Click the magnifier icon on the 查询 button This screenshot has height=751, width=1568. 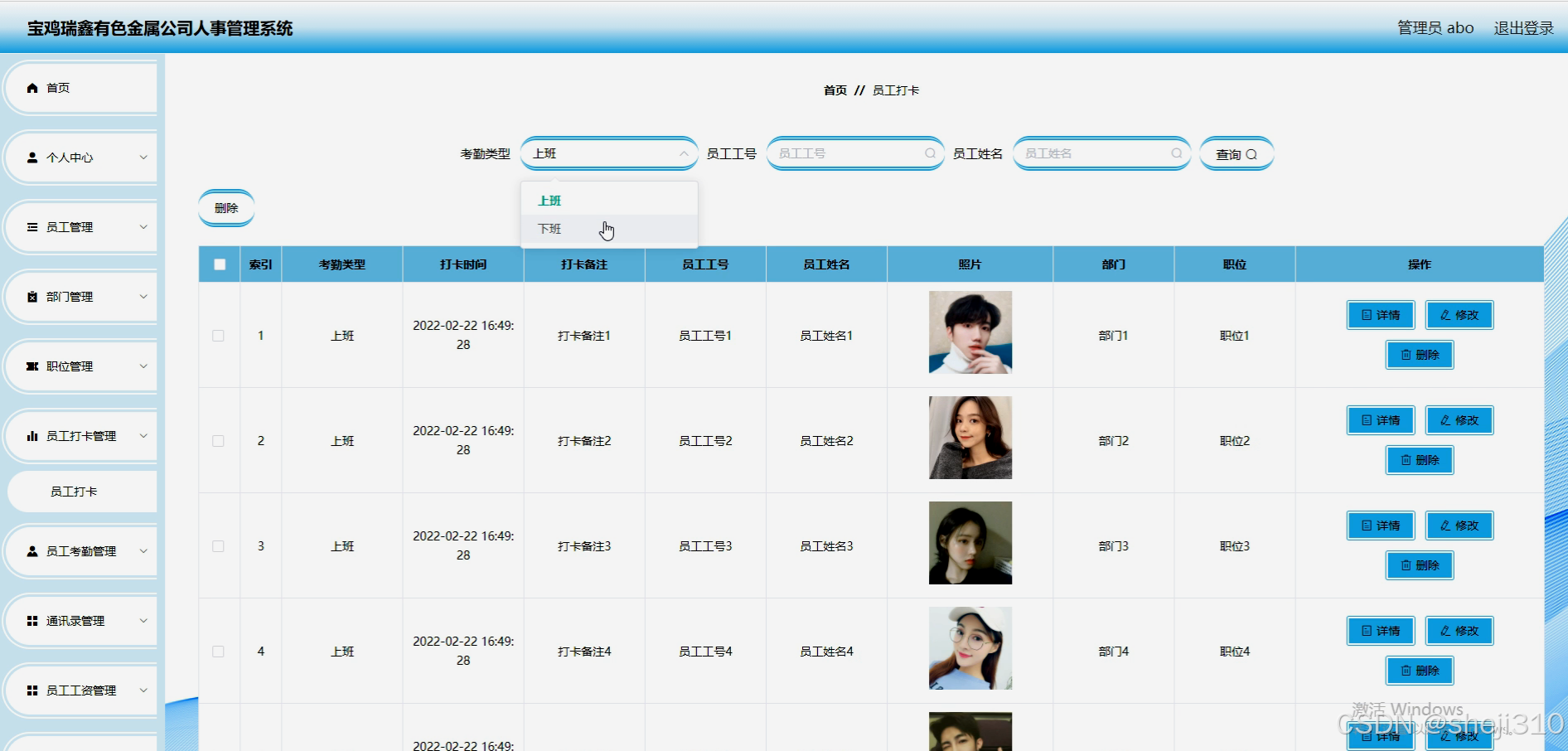1251,154
